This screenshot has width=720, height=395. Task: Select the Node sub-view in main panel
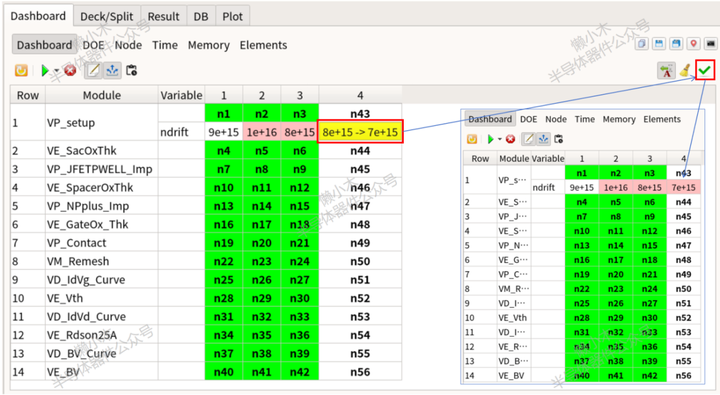(x=128, y=45)
